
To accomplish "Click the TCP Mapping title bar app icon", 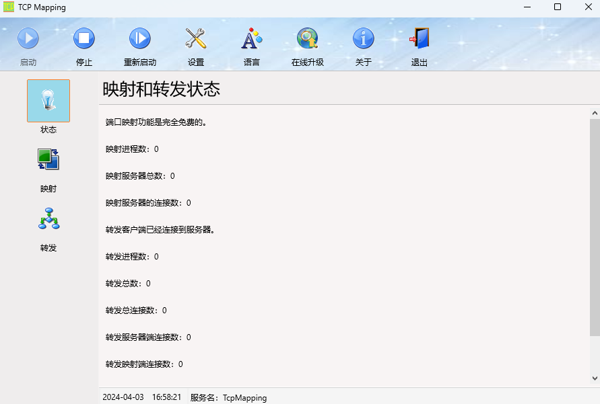I will [9, 7].
